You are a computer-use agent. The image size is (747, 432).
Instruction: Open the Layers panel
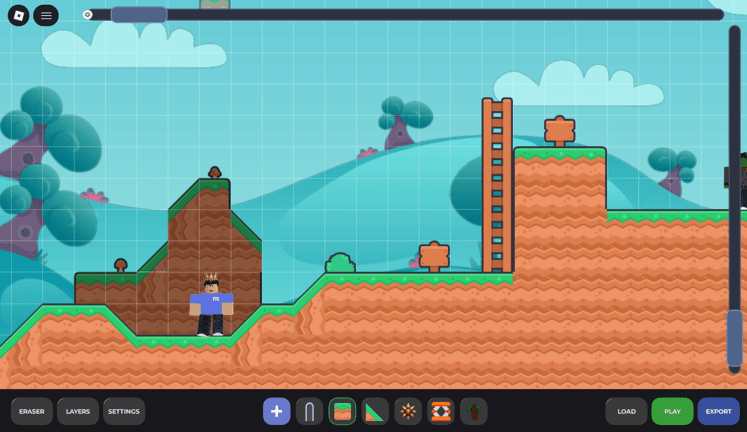click(78, 411)
